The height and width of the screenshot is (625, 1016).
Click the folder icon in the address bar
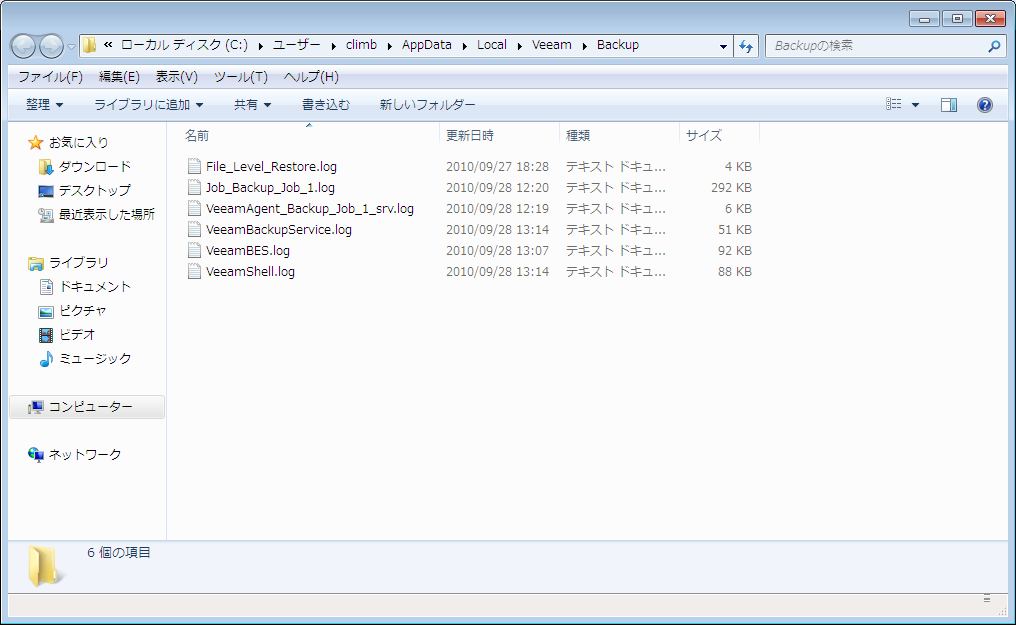click(89, 45)
